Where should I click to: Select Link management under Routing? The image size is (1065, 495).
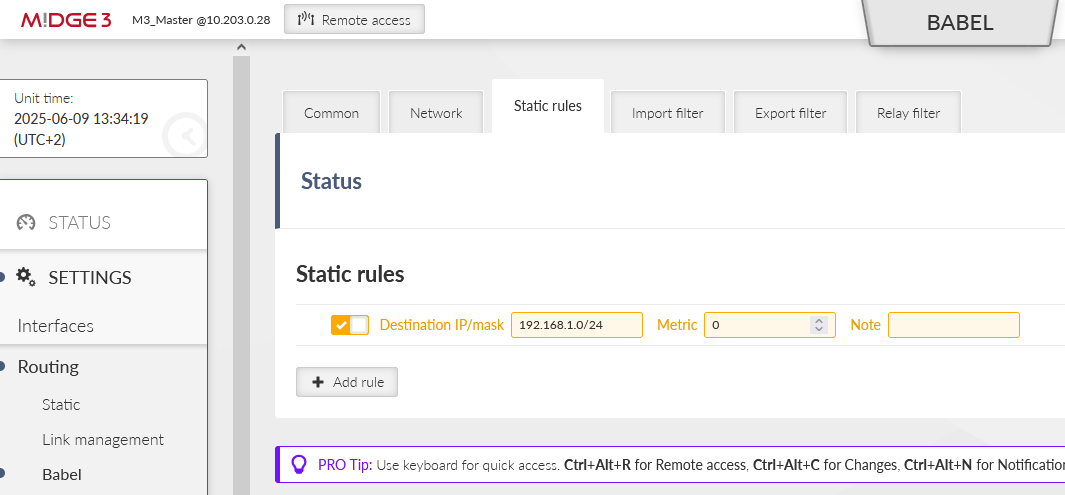[x=103, y=439]
